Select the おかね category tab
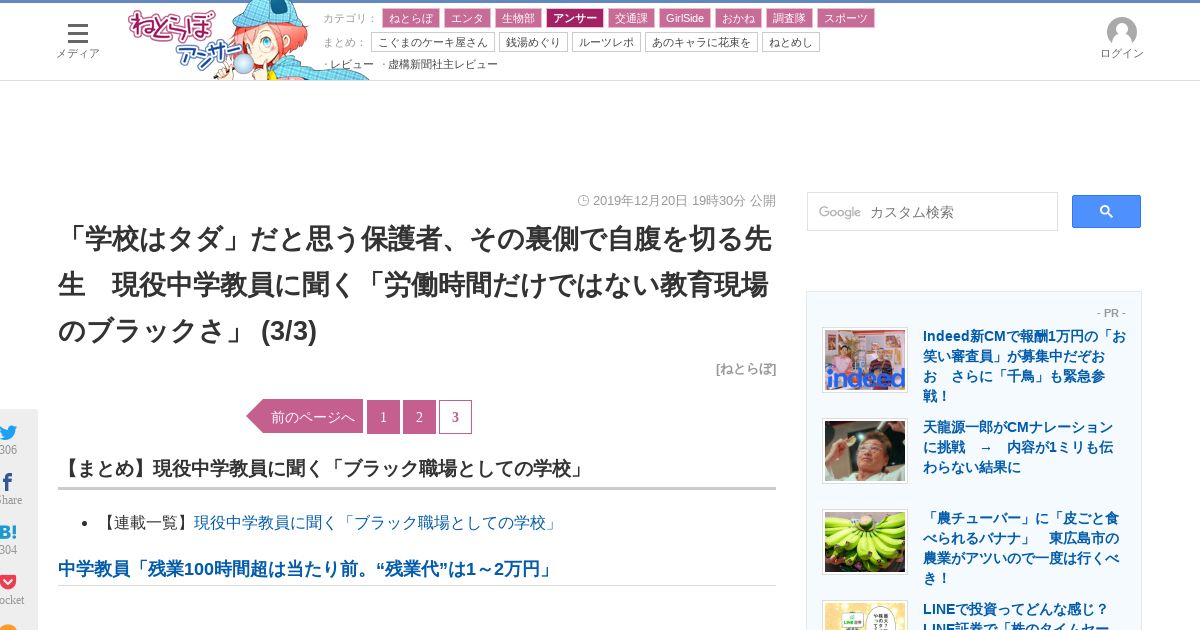The width and height of the screenshot is (1200, 630). coord(738,18)
